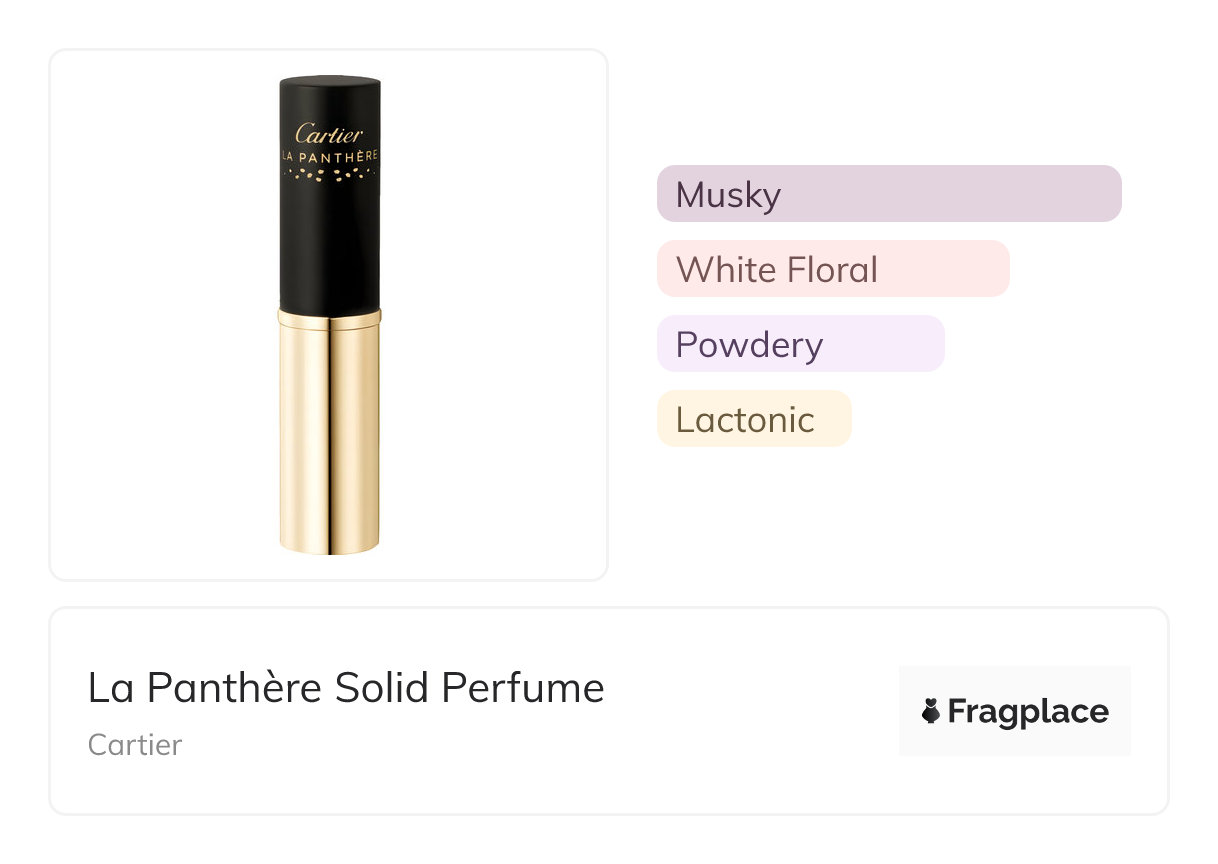1218x864 pixels.
Task: Open the Cartier brand link below the title
Action: tap(135, 745)
